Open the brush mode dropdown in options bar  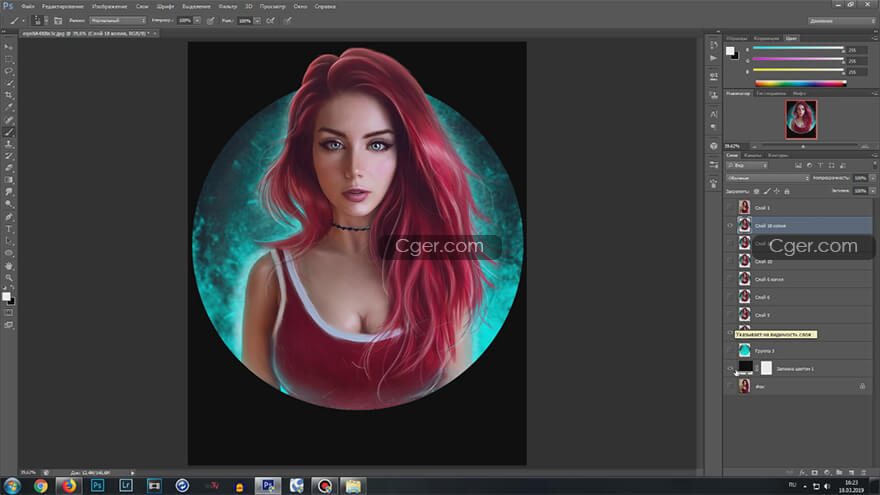(118, 20)
